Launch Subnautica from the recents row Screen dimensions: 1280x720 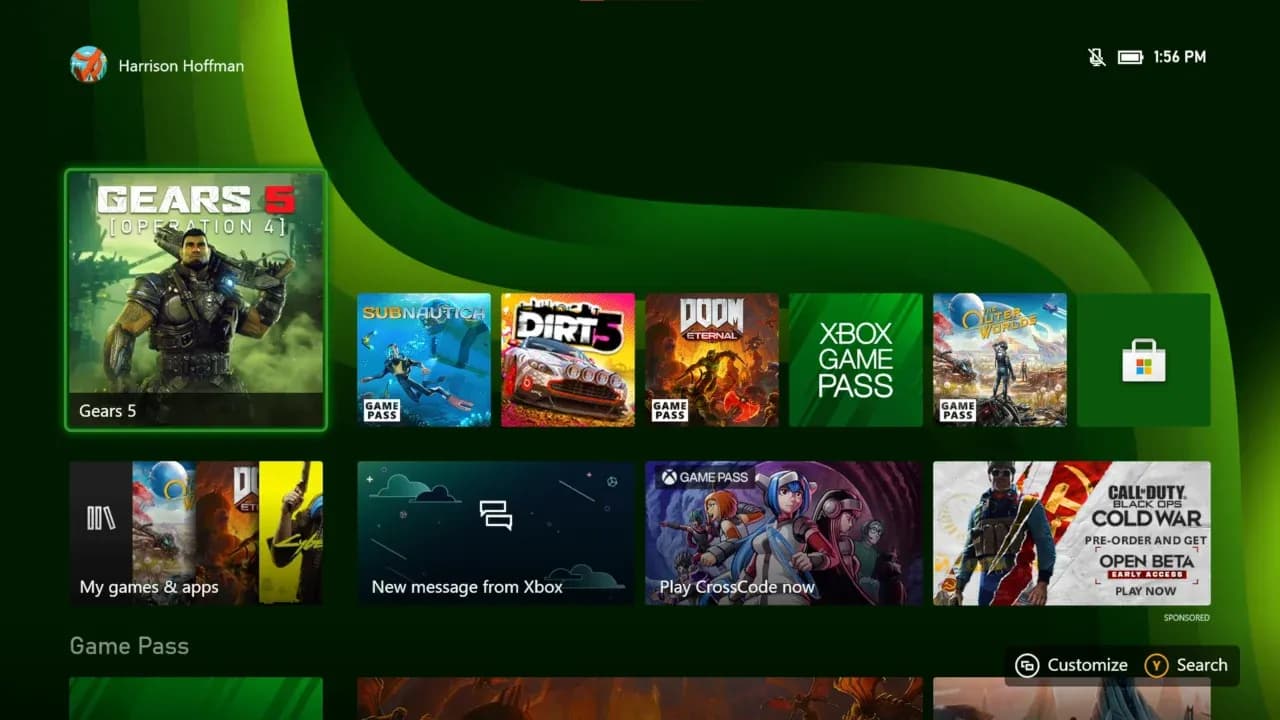coord(424,359)
